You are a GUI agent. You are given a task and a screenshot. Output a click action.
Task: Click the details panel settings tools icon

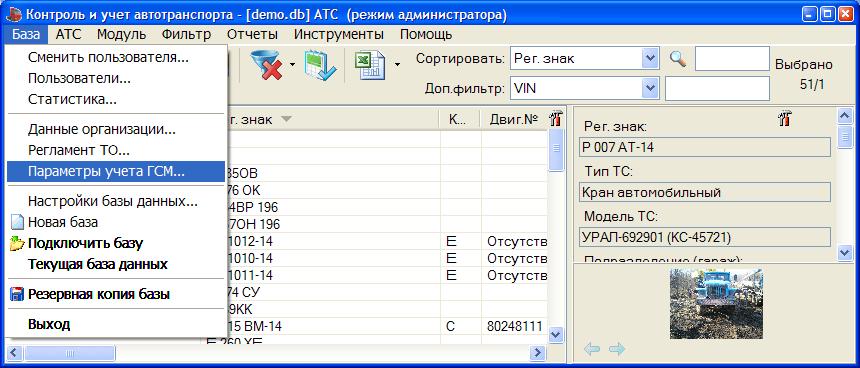tap(785, 117)
